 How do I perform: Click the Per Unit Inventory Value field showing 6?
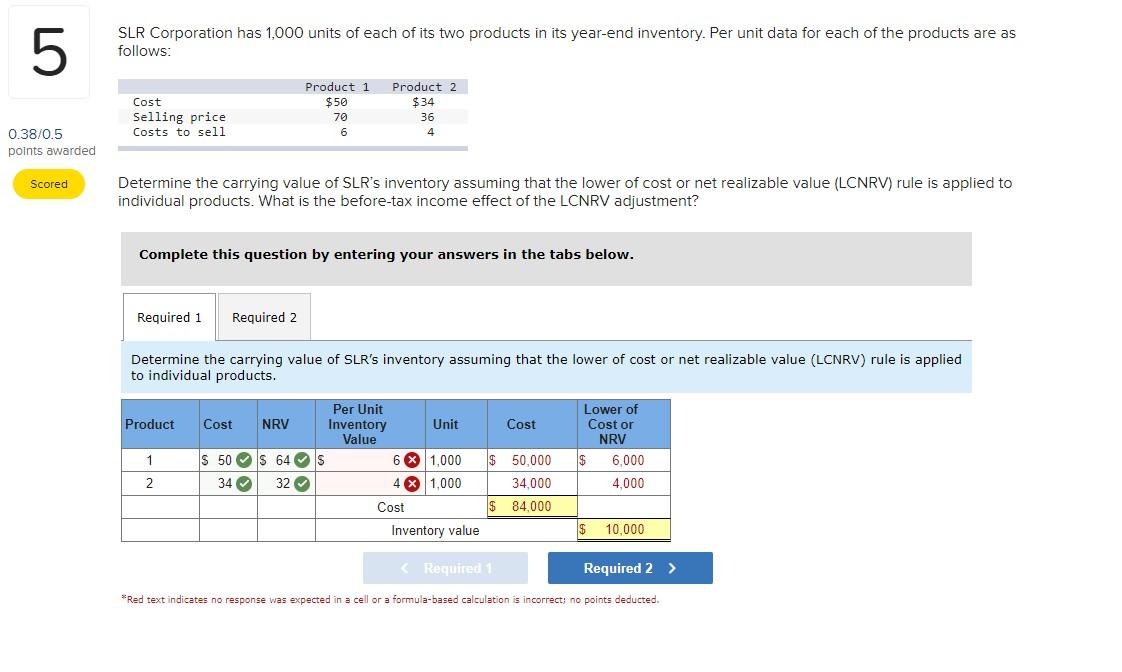[x=370, y=460]
